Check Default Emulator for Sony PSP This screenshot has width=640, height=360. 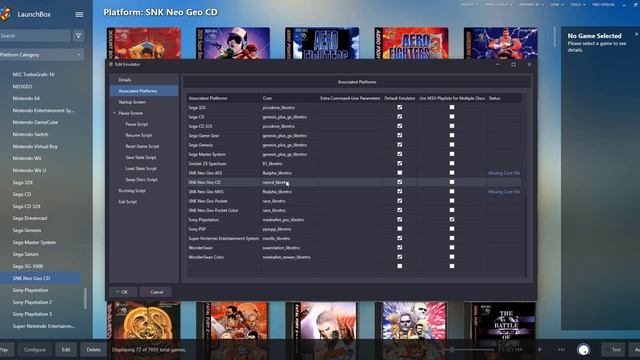(x=400, y=229)
